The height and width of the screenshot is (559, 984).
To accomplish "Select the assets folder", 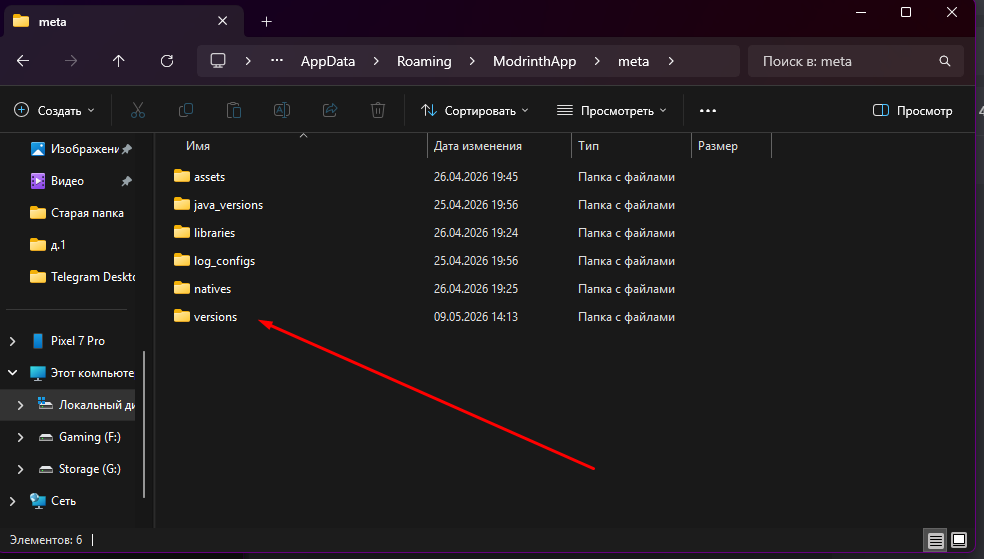I will point(209,177).
